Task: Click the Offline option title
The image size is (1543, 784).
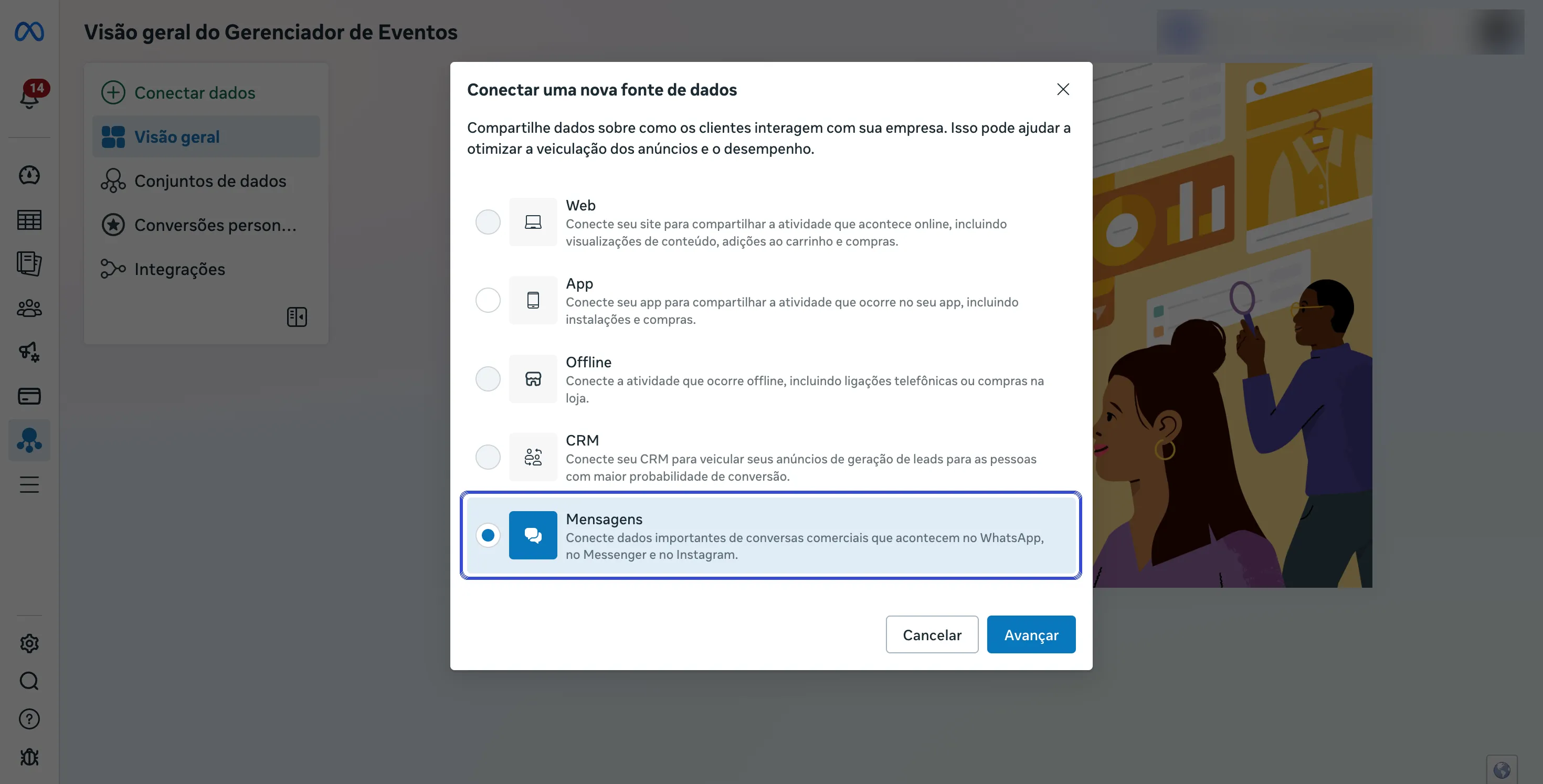Action: tap(588, 363)
